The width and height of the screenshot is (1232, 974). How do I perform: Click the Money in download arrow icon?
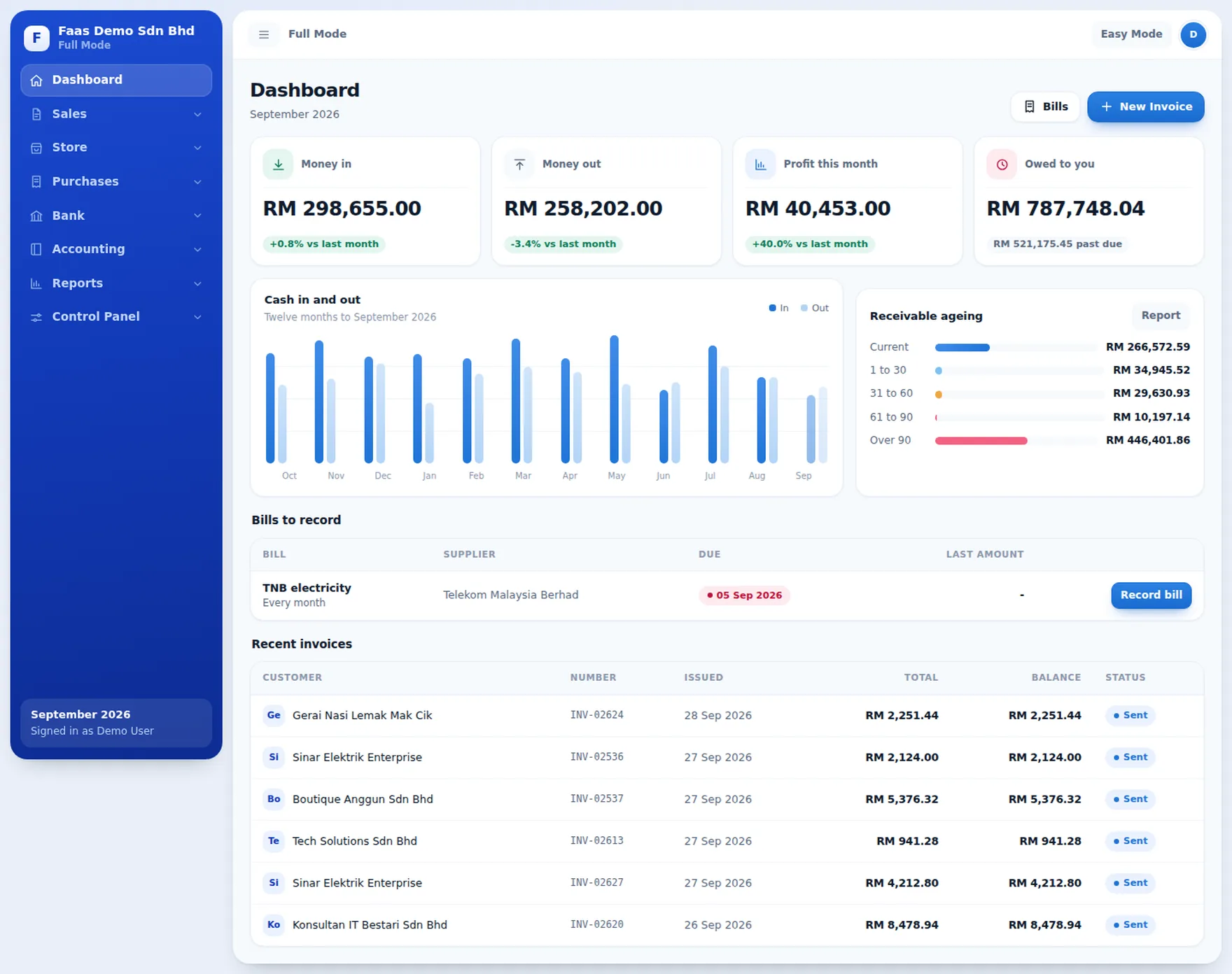[x=278, y=164]
